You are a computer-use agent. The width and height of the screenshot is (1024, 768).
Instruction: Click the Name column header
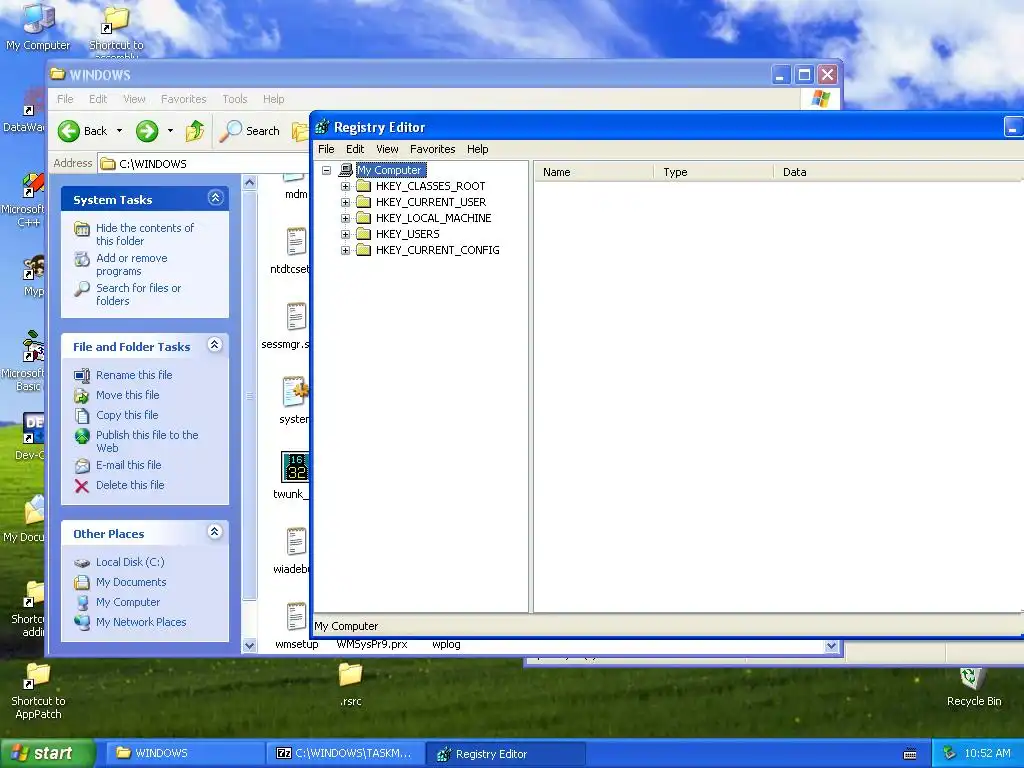tap(594, 172)
